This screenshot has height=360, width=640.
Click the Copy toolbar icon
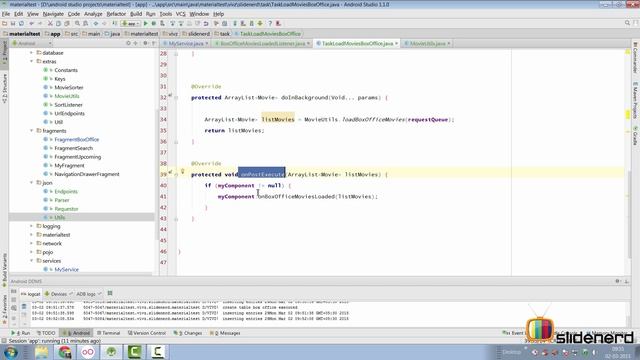click(59, 24)
